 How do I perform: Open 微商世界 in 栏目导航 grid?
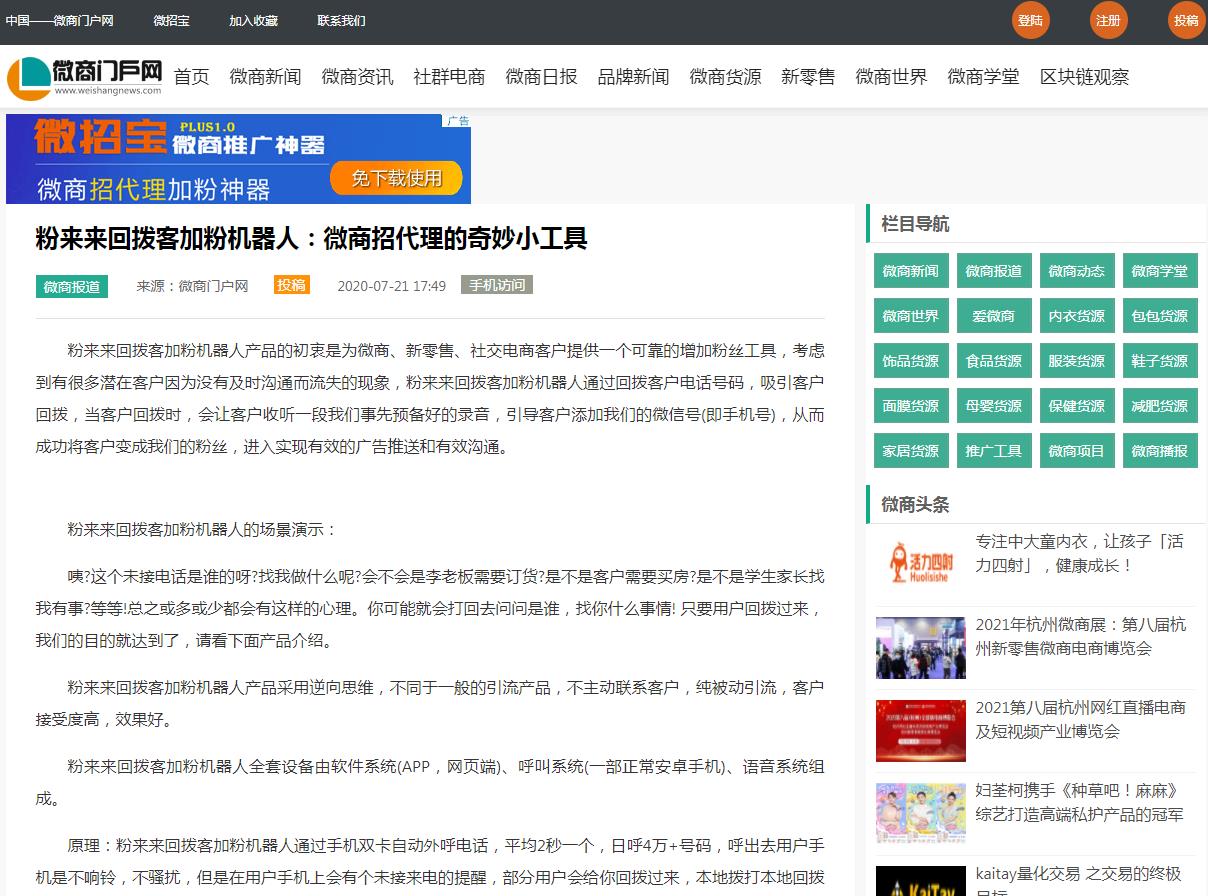910,316
